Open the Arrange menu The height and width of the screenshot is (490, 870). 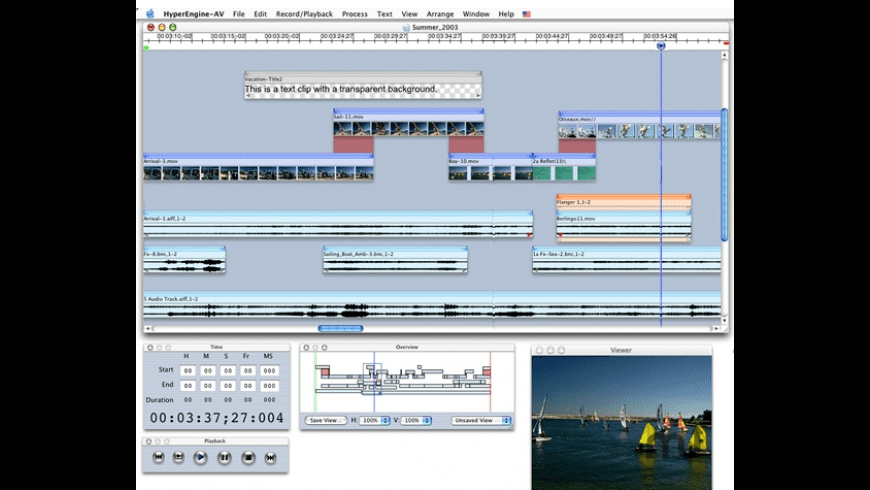click(440, 14)
